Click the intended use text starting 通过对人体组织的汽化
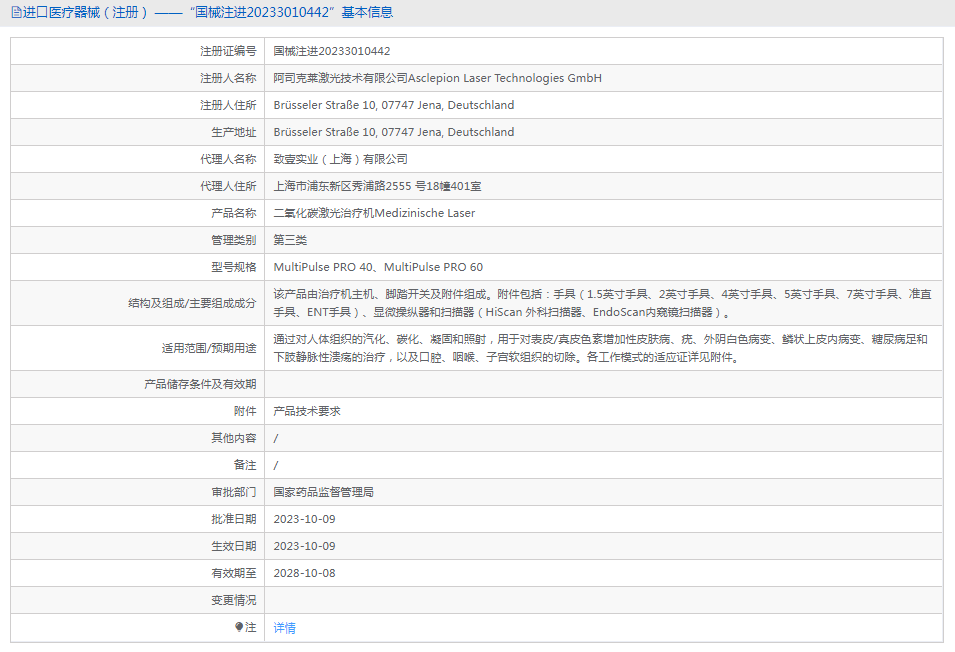 point(601,348)
